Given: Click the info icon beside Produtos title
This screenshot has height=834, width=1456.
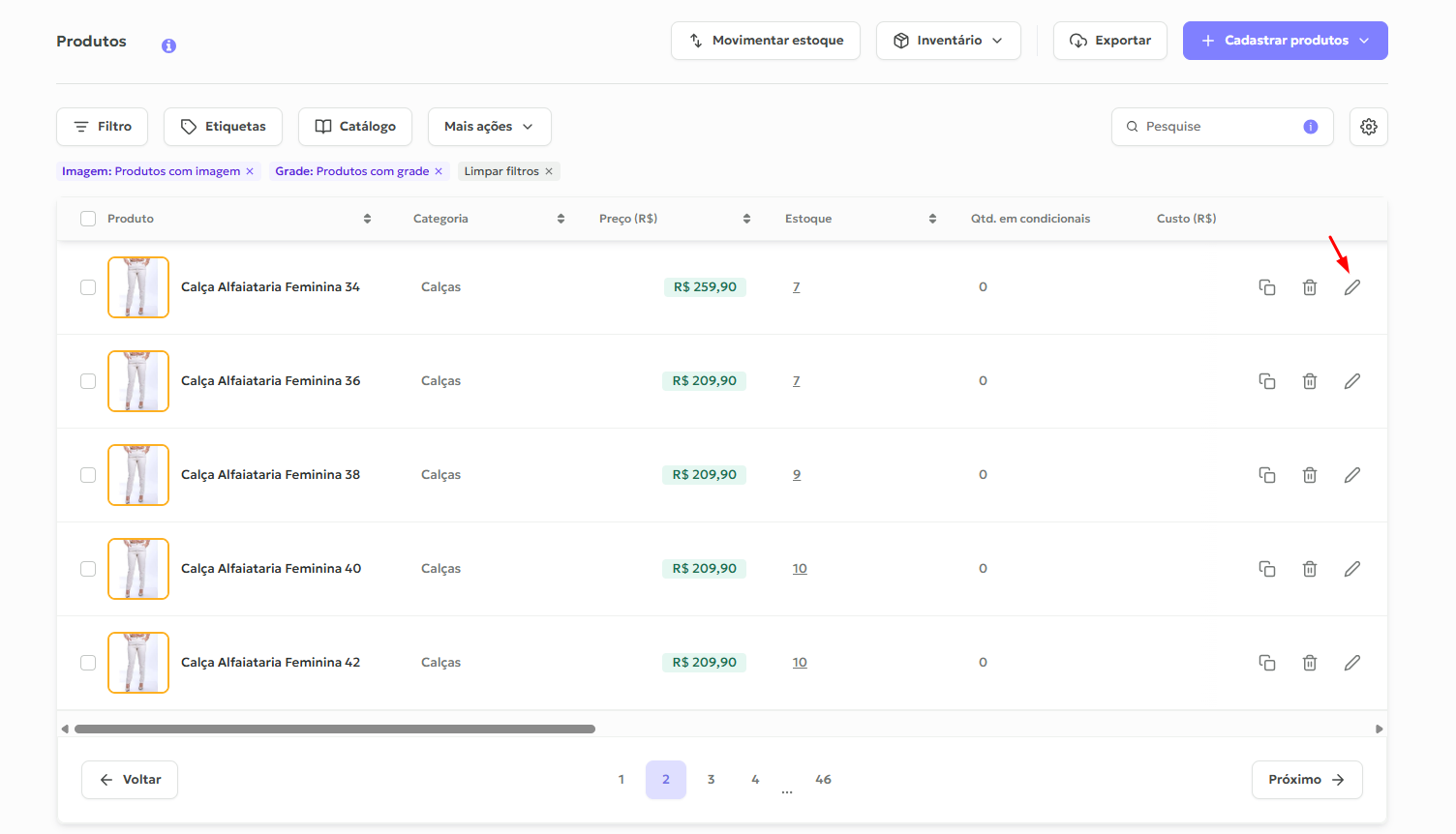Looking at the screenshot, I should pyautogui.click(x=168, y=45).
